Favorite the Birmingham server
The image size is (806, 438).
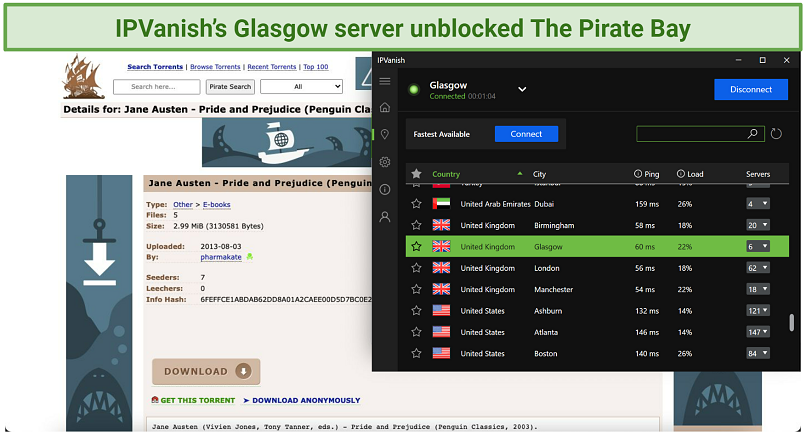416,225
